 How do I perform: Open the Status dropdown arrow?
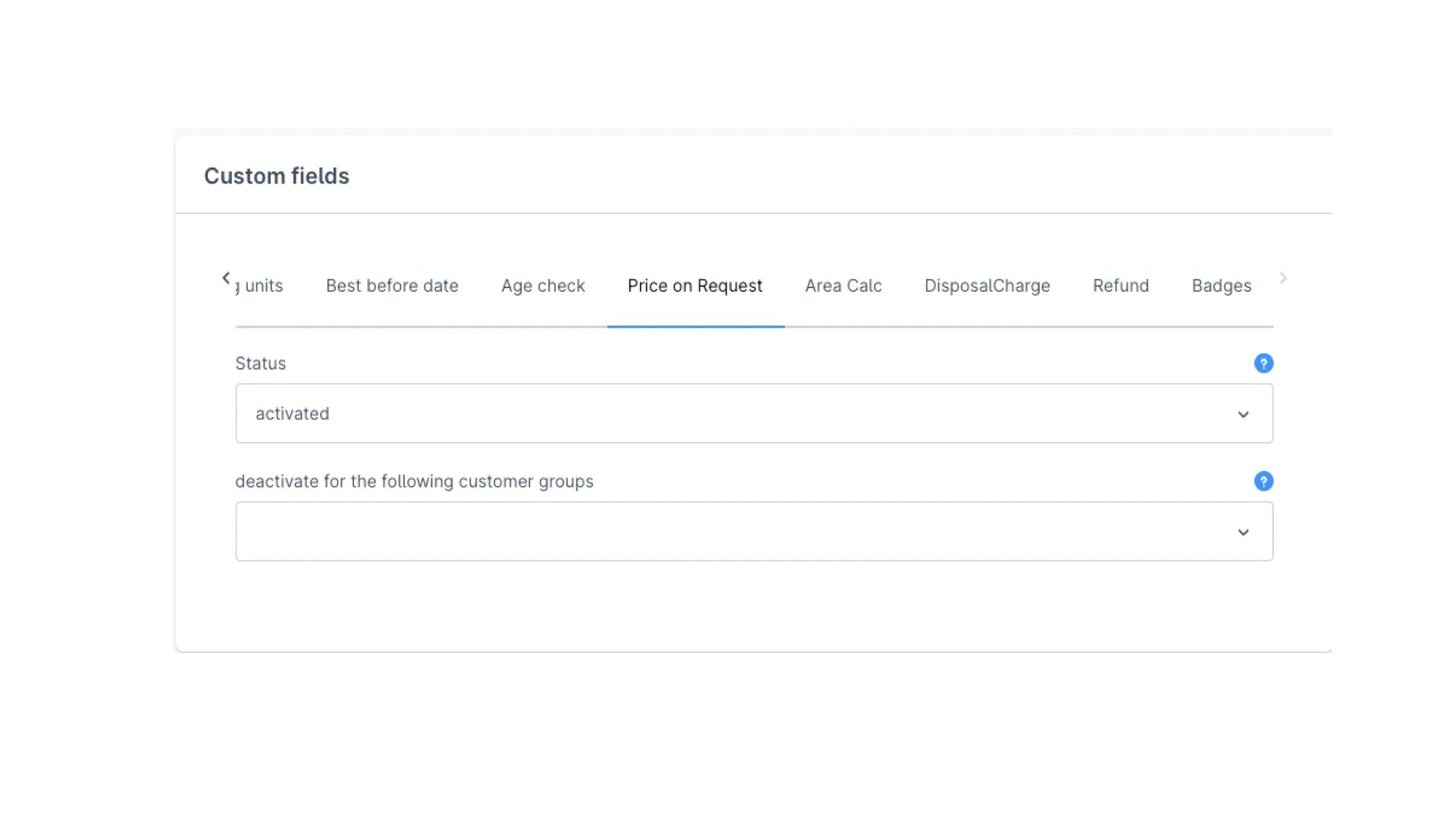pos(1244,414)
